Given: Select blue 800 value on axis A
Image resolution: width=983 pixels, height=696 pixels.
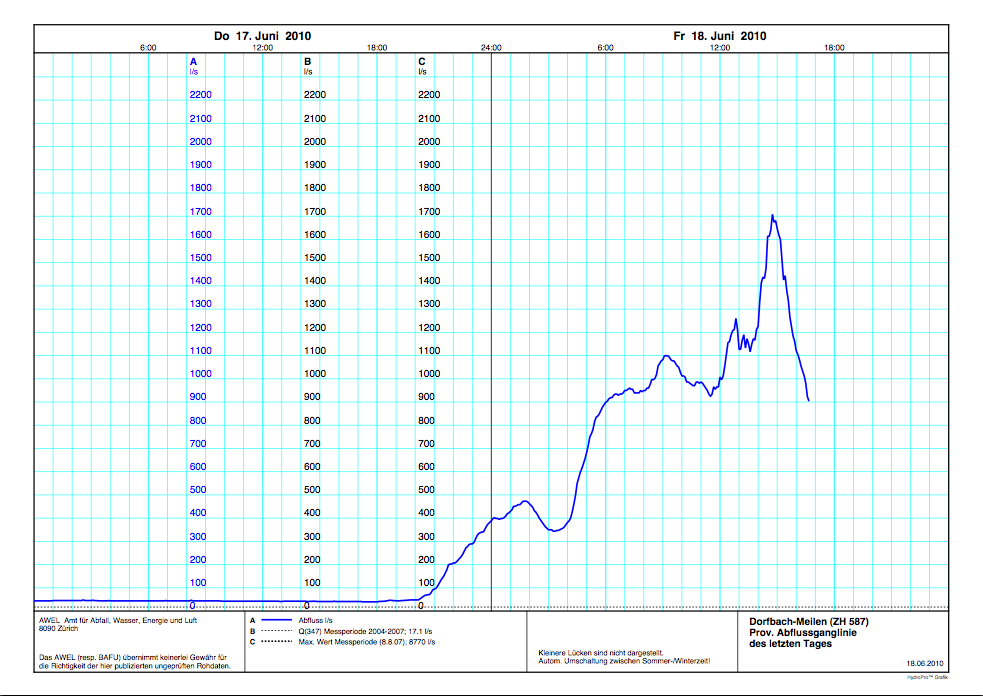Looking at the screenshot, I should tap(198, 421).
